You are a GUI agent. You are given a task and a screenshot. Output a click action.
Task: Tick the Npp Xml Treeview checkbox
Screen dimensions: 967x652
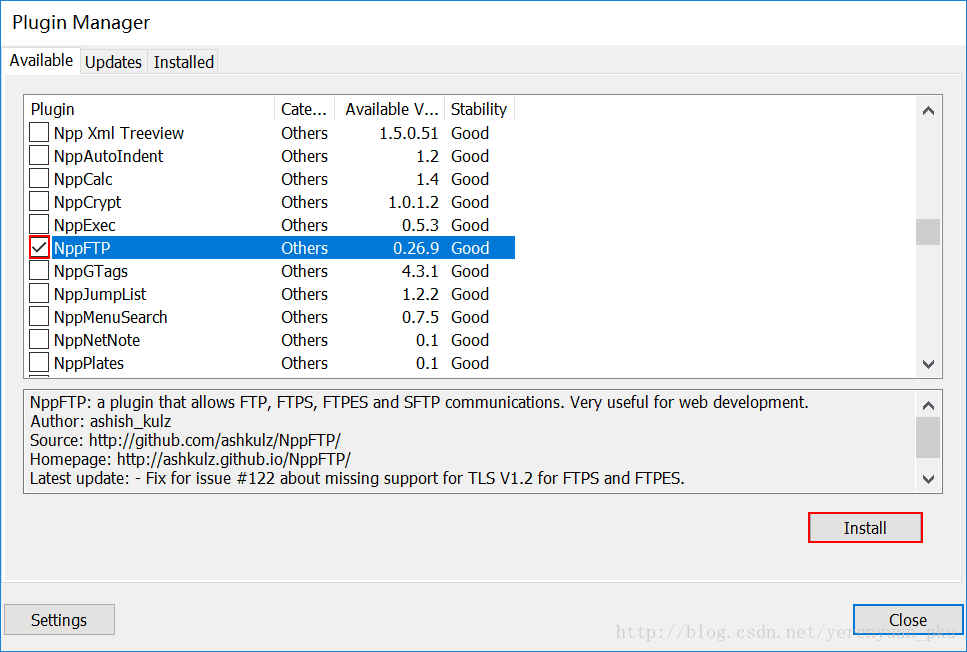39,133
